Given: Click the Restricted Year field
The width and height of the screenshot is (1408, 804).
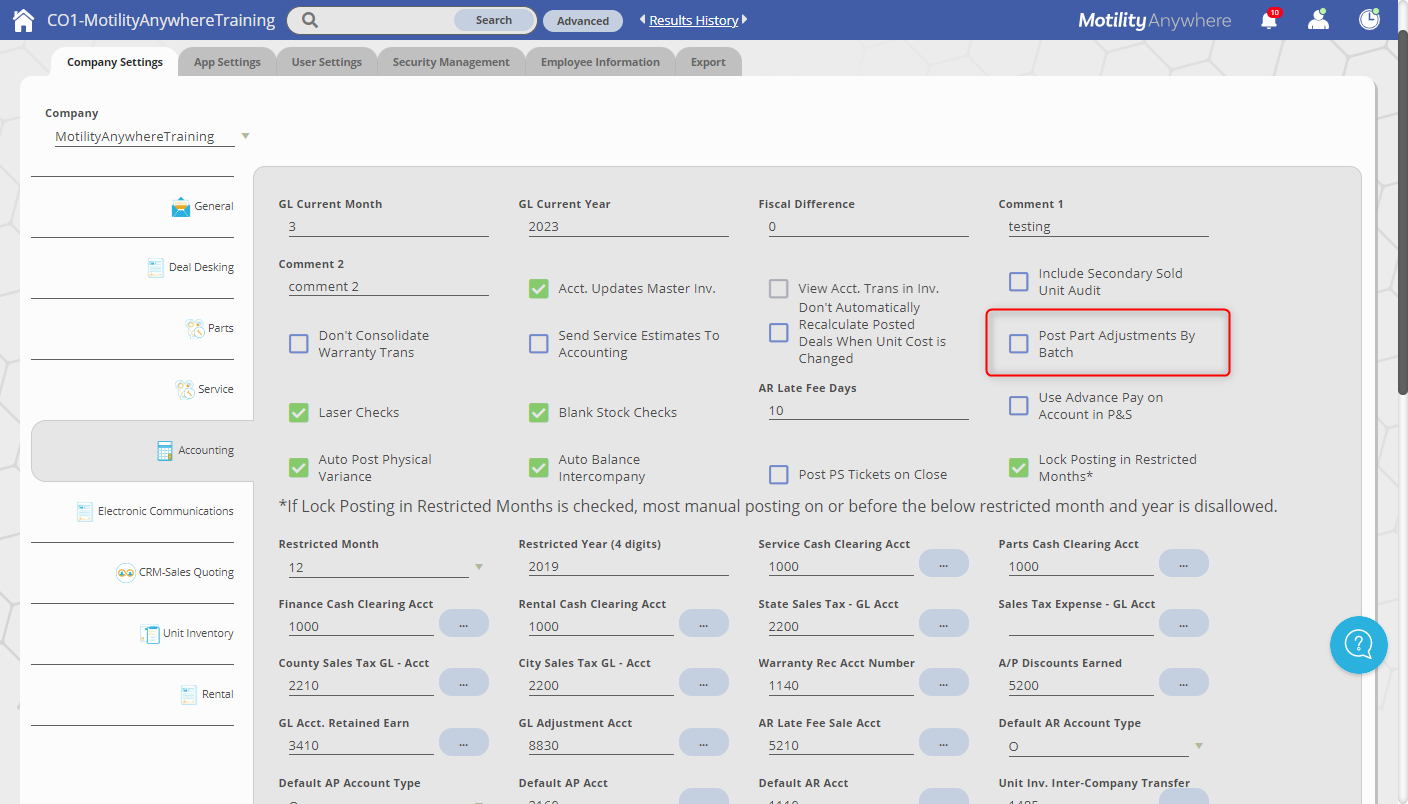Looking at the screenshot, I should (628, 566).
